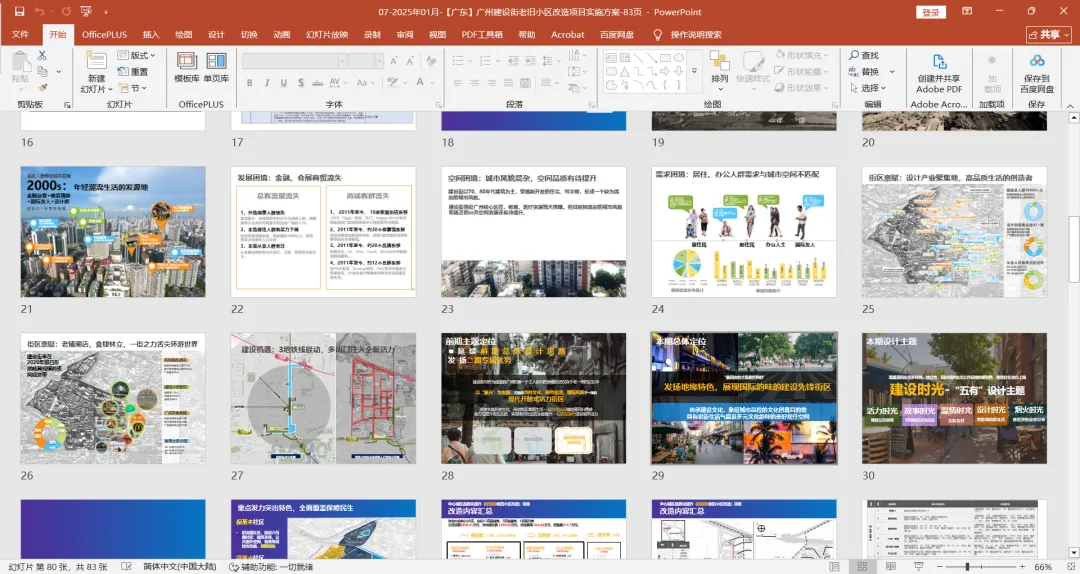Toggle text Shadow button

(x=300, y=83)
